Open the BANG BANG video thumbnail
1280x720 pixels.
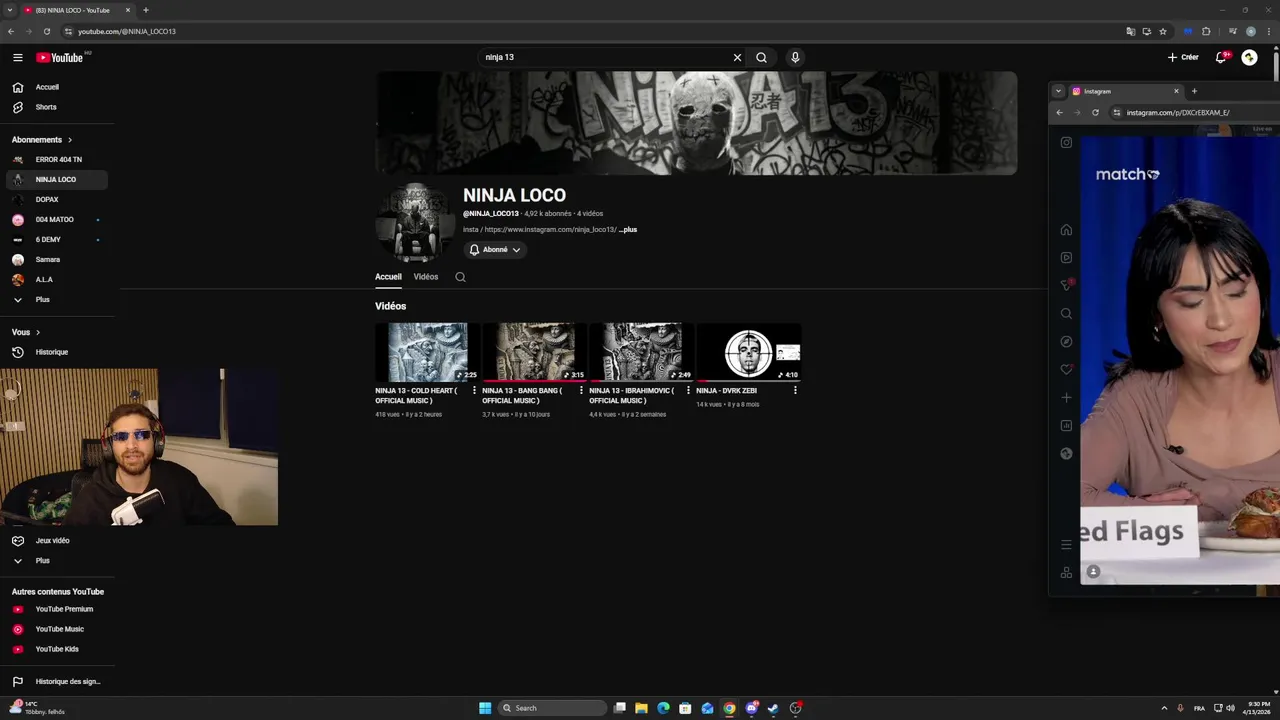[534, 352]
